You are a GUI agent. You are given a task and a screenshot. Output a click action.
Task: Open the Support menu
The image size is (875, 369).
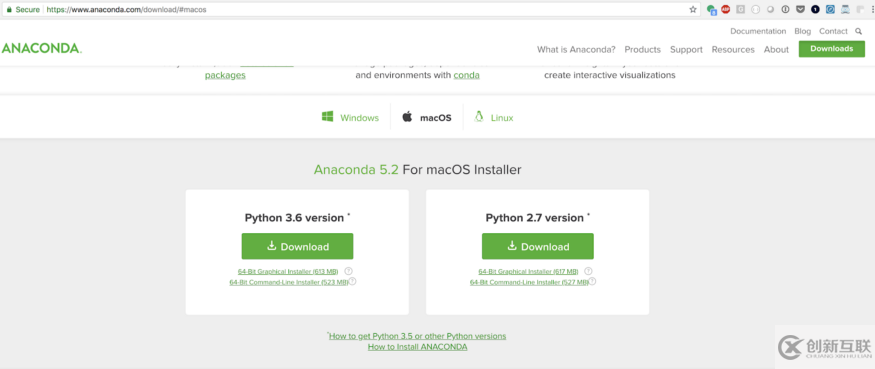[x=686, y=50]
